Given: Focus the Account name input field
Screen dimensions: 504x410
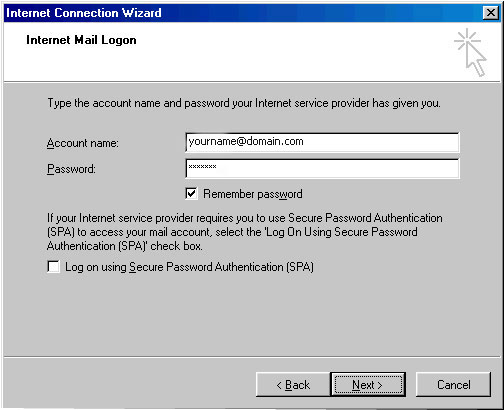Looking at the screenshot, I should 322,142.
